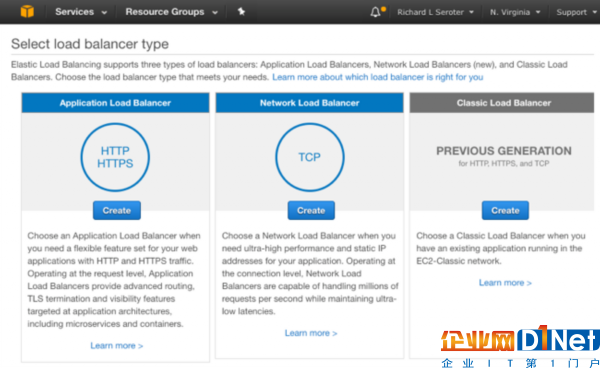Click the pin shortcut icon in navbar
600x368 pixels.
(241, 11)
